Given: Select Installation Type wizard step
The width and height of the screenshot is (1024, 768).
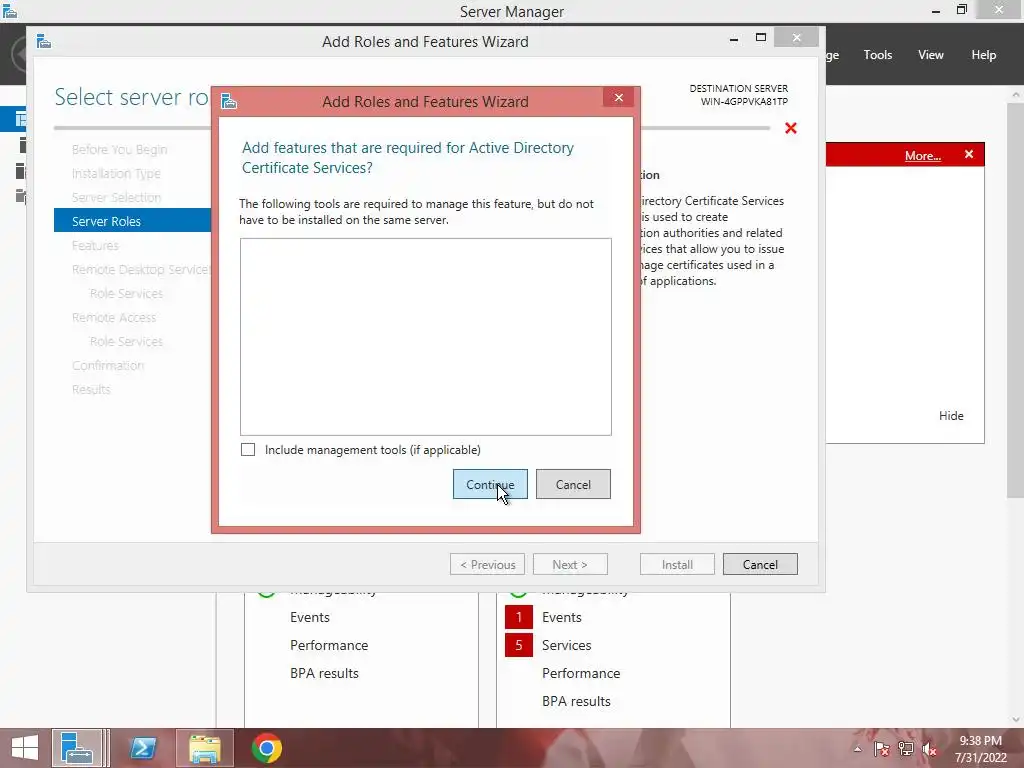Looking at the screenshot, I should click(116, 174).
